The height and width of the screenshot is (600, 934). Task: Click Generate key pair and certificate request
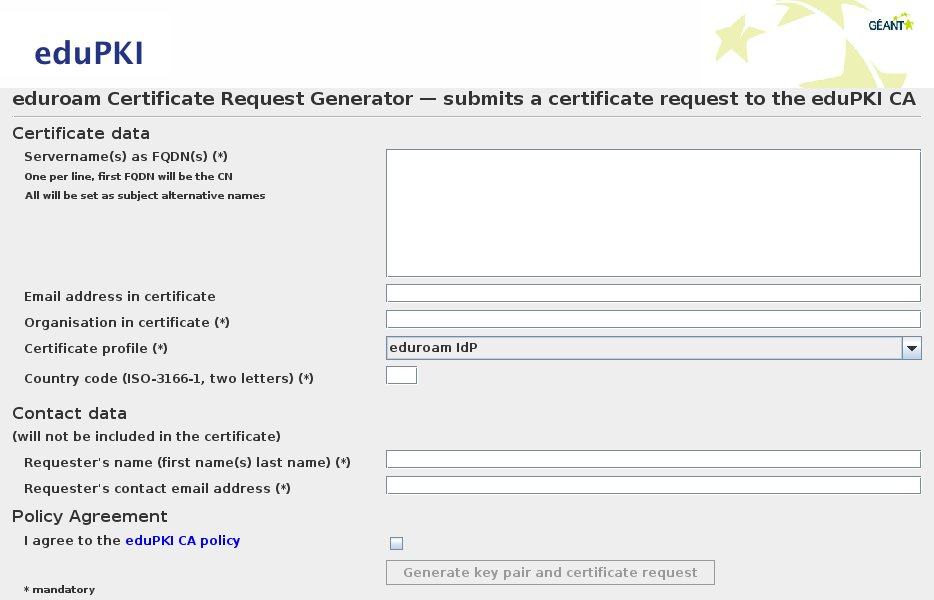coord(550,573)
